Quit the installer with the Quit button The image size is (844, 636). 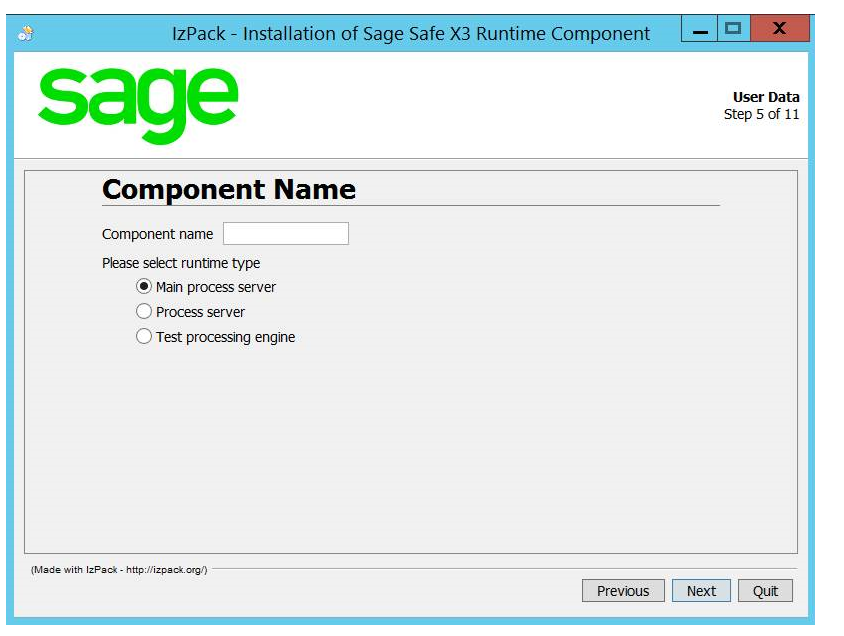765,591
